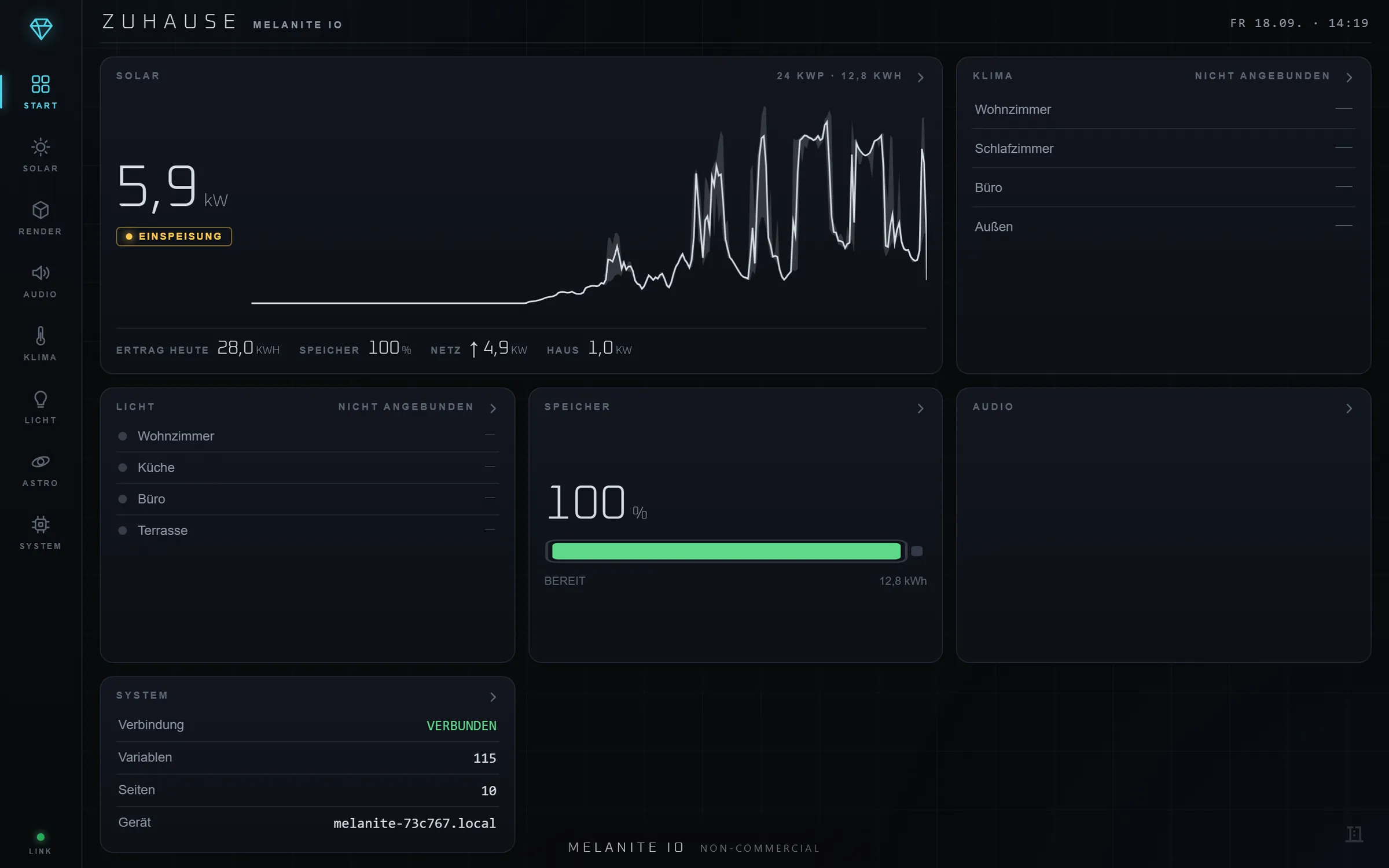
Task: Select the Schlafzimmer climate row
Action: [1163, 149]
